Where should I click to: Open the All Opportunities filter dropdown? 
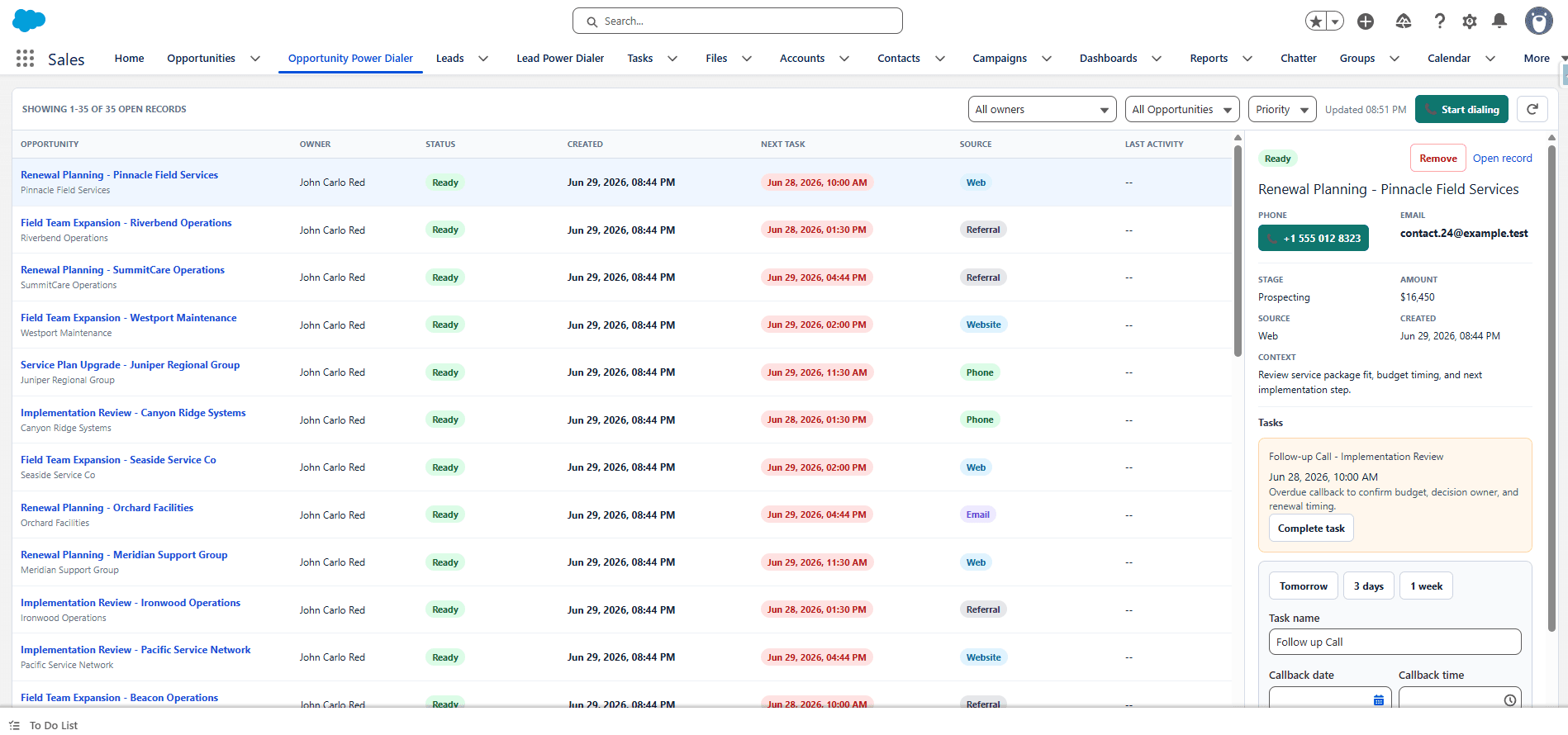pyautogui.click(x=1182, y=109)
